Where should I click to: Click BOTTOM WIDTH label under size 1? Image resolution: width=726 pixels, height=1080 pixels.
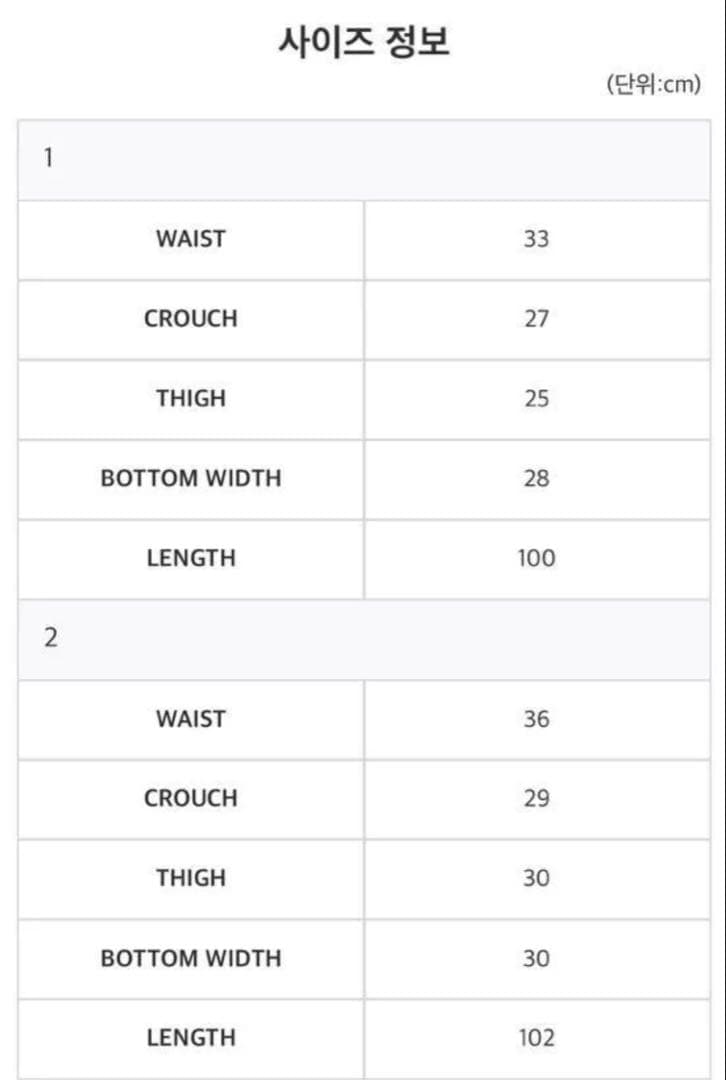[x=191, y=478]
